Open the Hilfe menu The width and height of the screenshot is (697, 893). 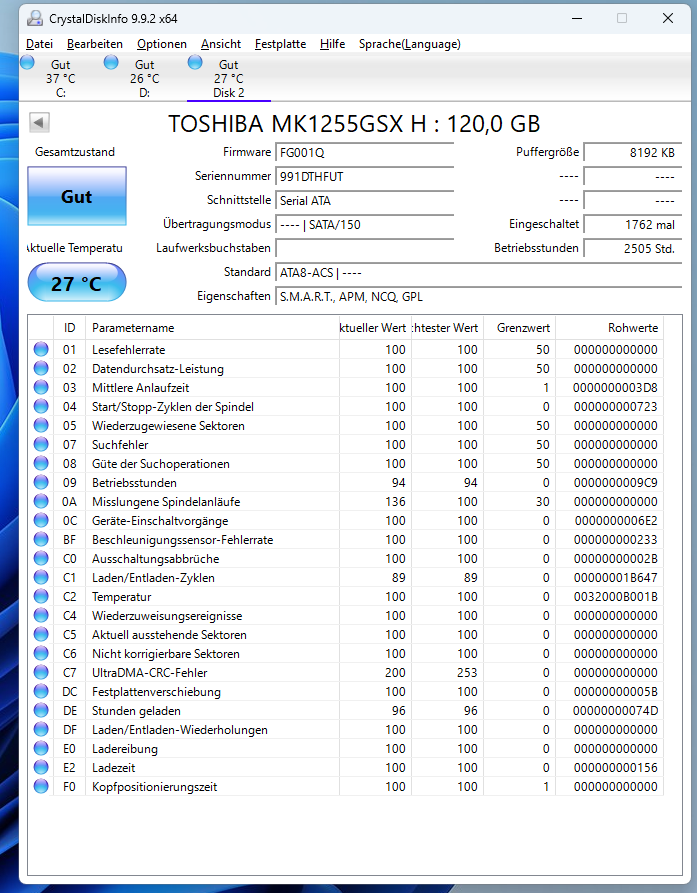[333, 44]
